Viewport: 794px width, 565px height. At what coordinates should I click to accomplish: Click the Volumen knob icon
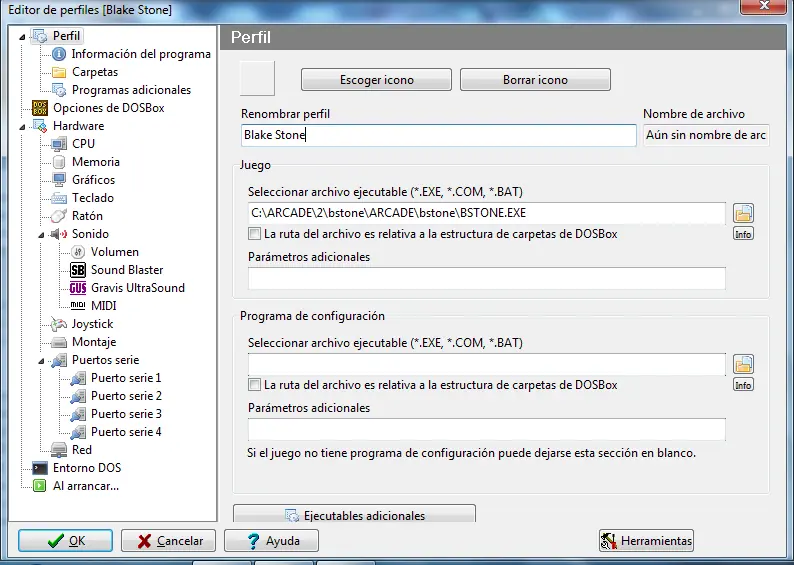[x=77, y=252]
